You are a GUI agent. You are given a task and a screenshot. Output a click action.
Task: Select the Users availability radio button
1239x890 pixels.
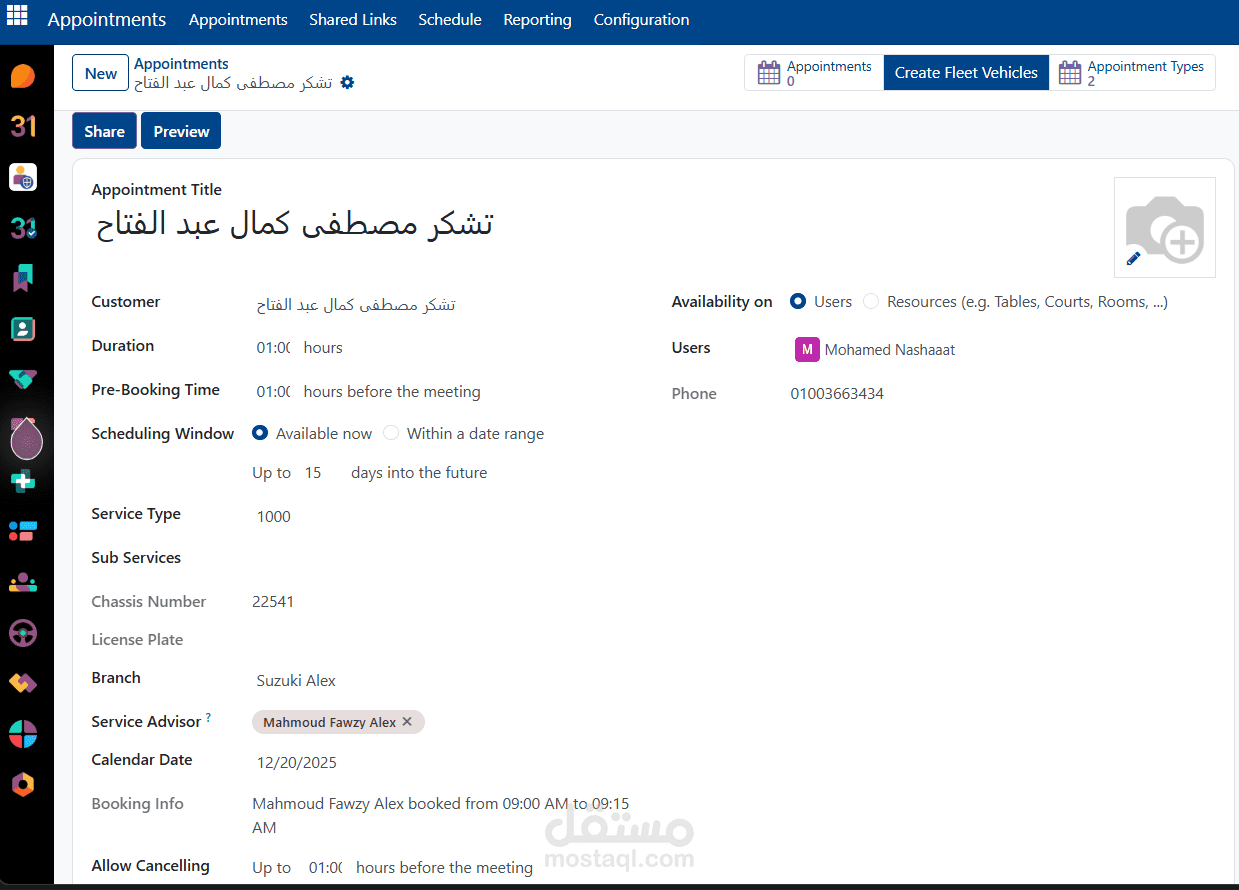pos(797,301)
